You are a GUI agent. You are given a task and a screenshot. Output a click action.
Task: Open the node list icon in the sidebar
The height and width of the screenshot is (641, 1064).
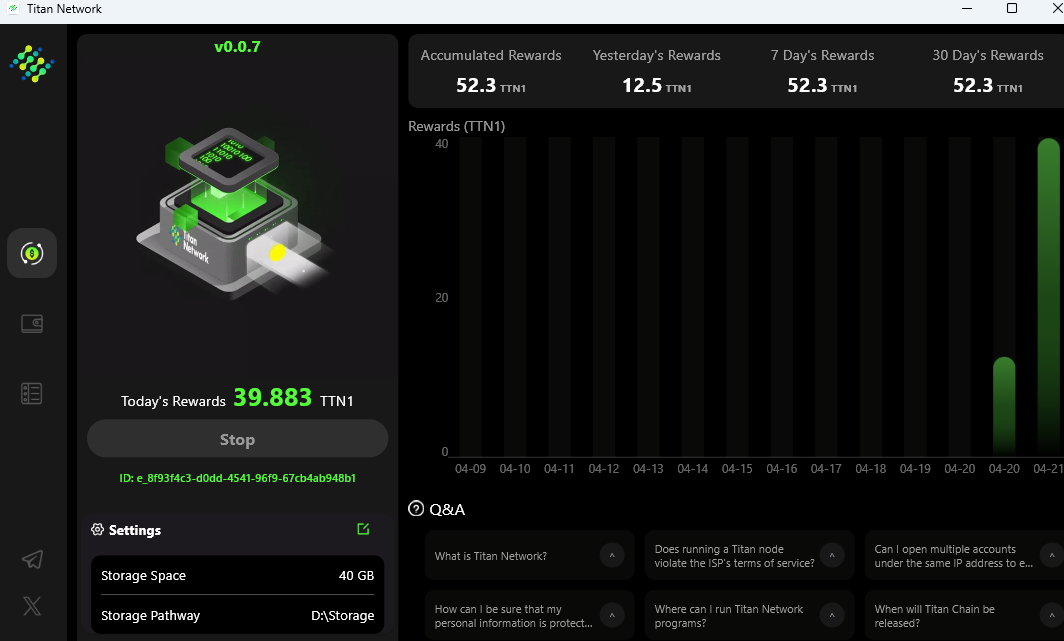click(x=31, y=393)
